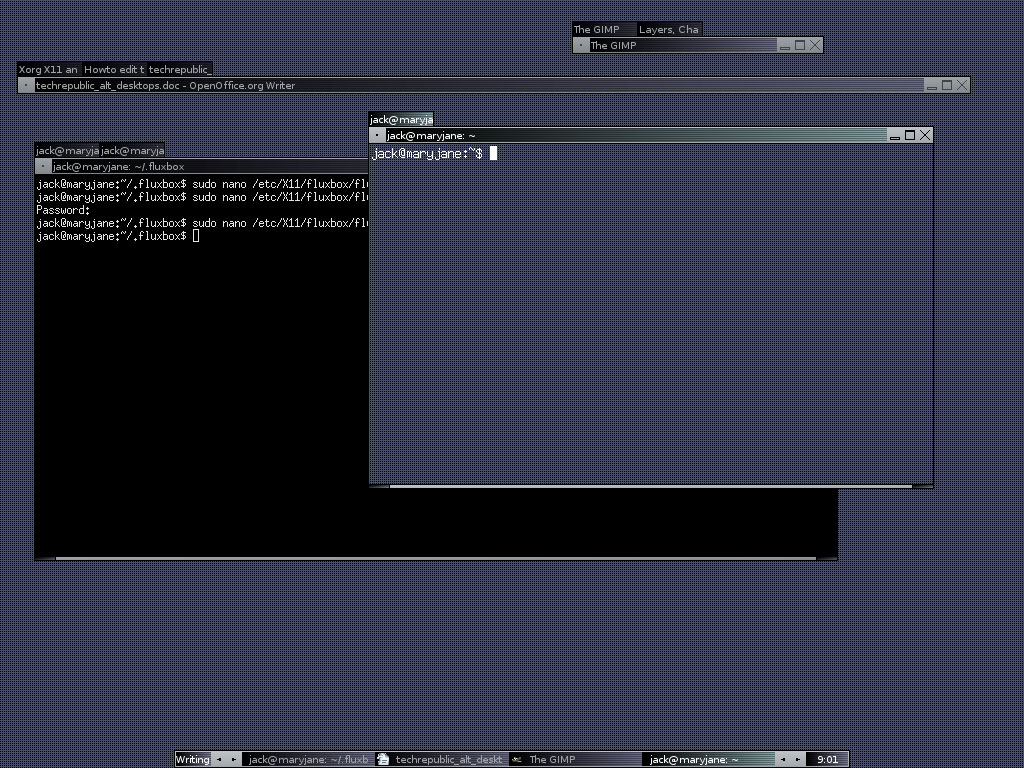This screenshot has height=768, width=1024.
Task: Minimize The GIMP window
Action: coord(785,46)
